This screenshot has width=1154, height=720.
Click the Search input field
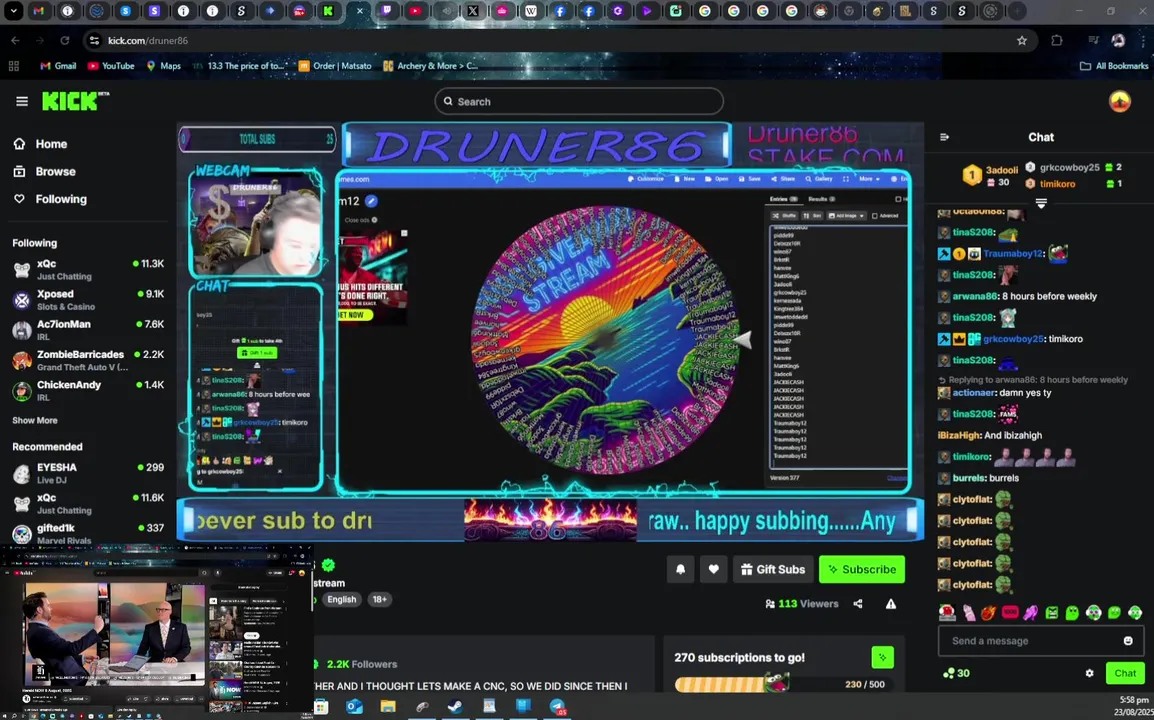click(579, 102)
